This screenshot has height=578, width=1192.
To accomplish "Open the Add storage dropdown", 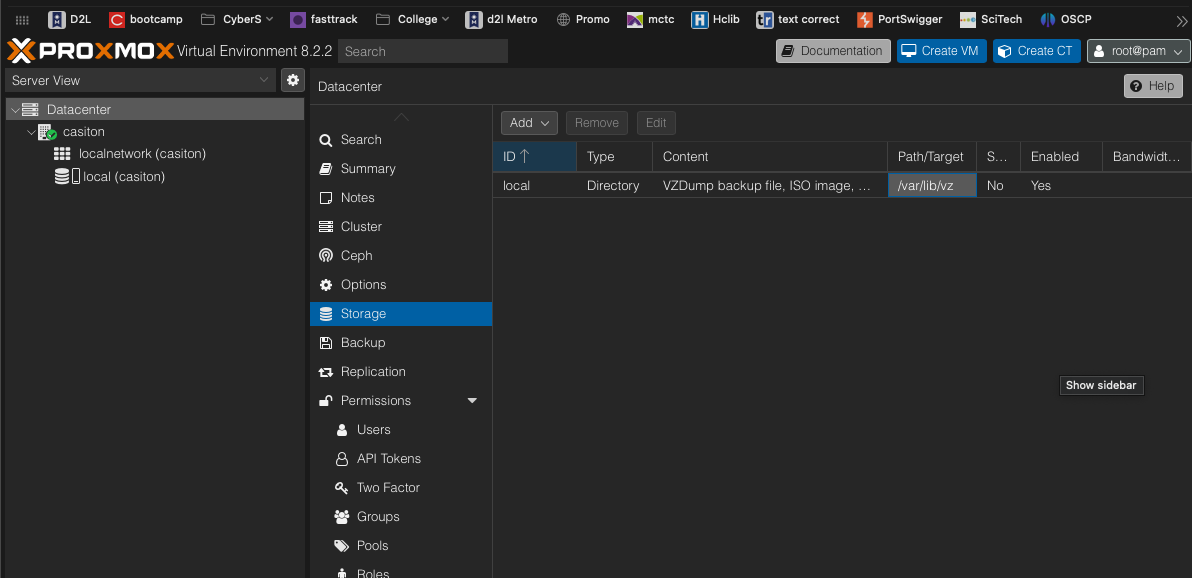I will [x=529, y=123].
